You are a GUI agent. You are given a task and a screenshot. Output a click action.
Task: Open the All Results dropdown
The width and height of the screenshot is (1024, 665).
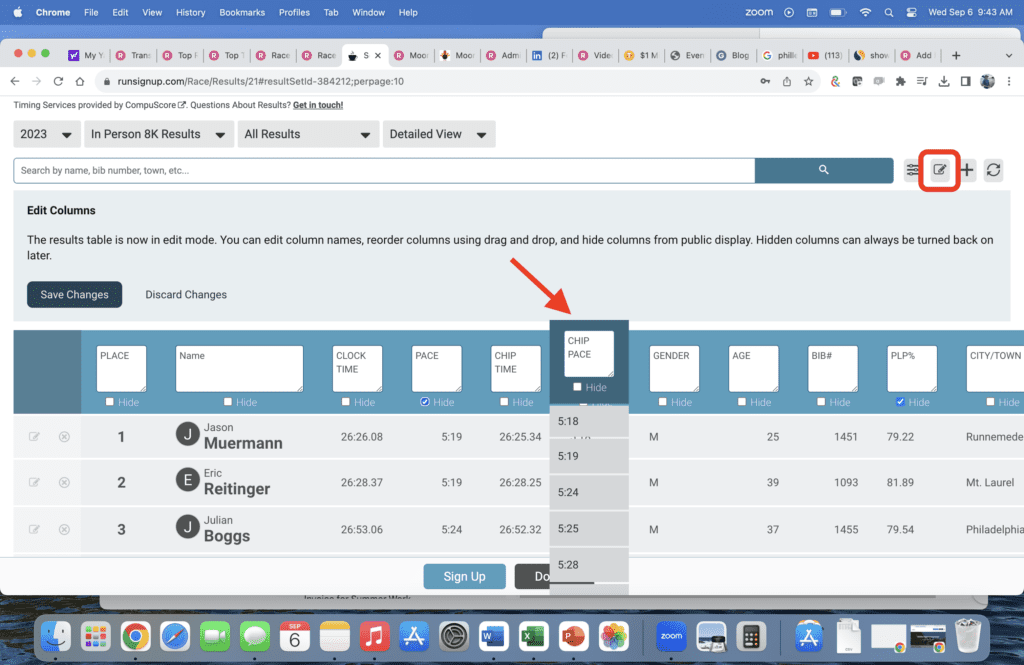pyautogui.click(x=308, y=134)
